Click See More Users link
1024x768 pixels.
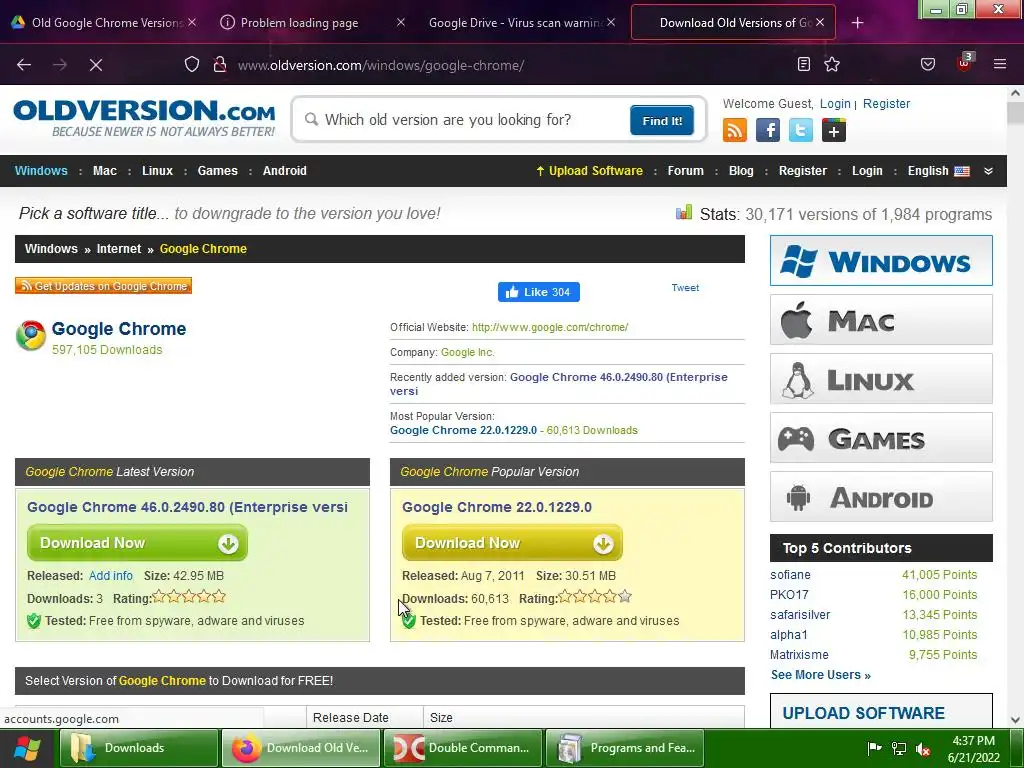coord(820,675)
